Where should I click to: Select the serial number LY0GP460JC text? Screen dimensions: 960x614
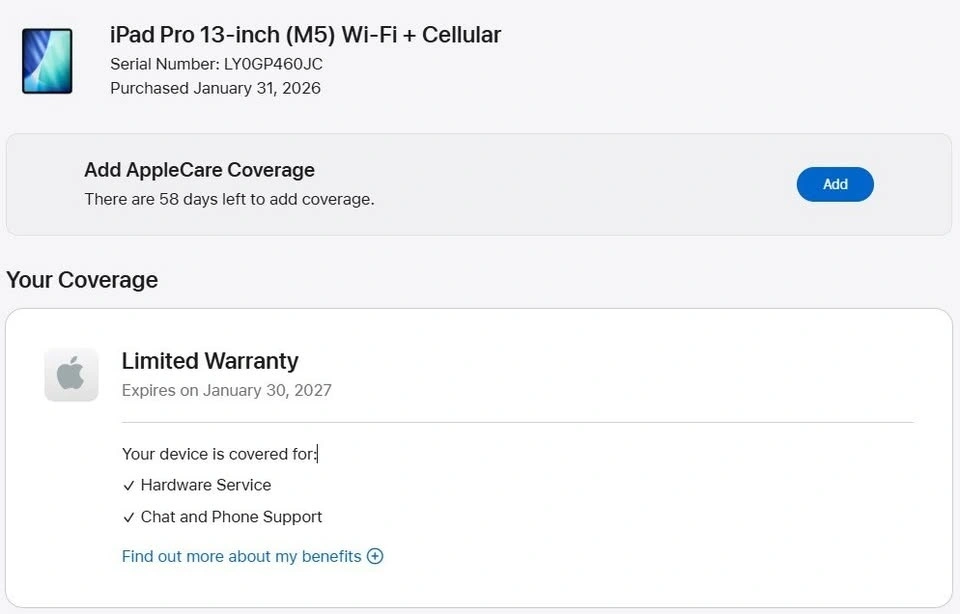tap(273, 64)
